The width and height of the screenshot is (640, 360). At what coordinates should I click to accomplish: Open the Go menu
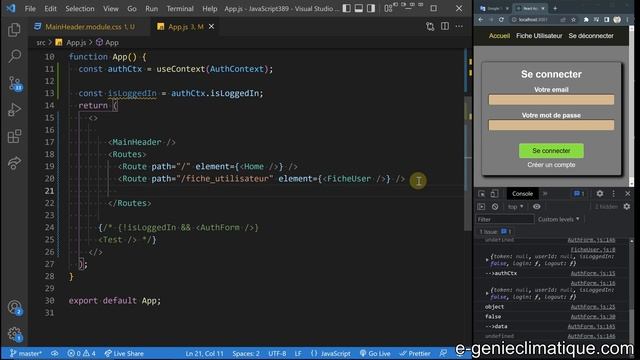[131, 9]
